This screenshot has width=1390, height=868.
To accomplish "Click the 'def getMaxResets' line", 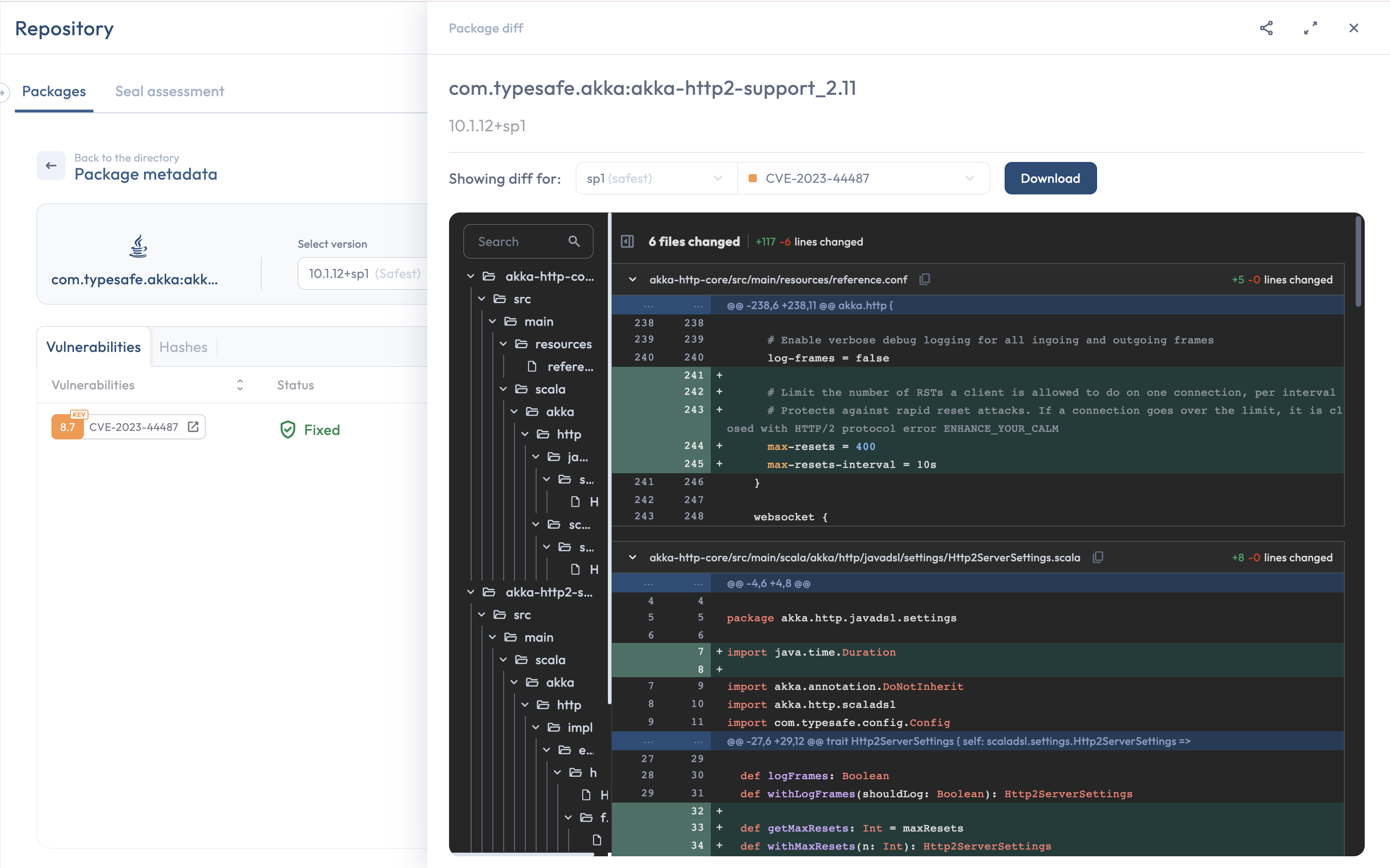I will (x=852, y=828).
